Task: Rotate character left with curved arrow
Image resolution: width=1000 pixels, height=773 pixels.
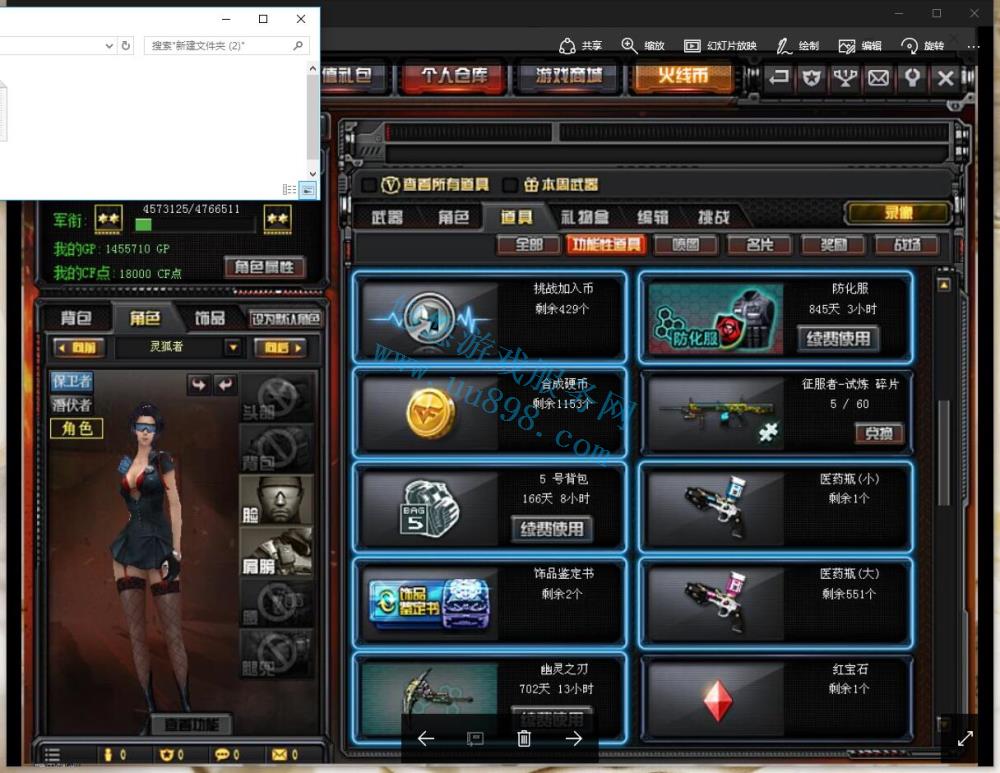Action: [x=199, y=384]
